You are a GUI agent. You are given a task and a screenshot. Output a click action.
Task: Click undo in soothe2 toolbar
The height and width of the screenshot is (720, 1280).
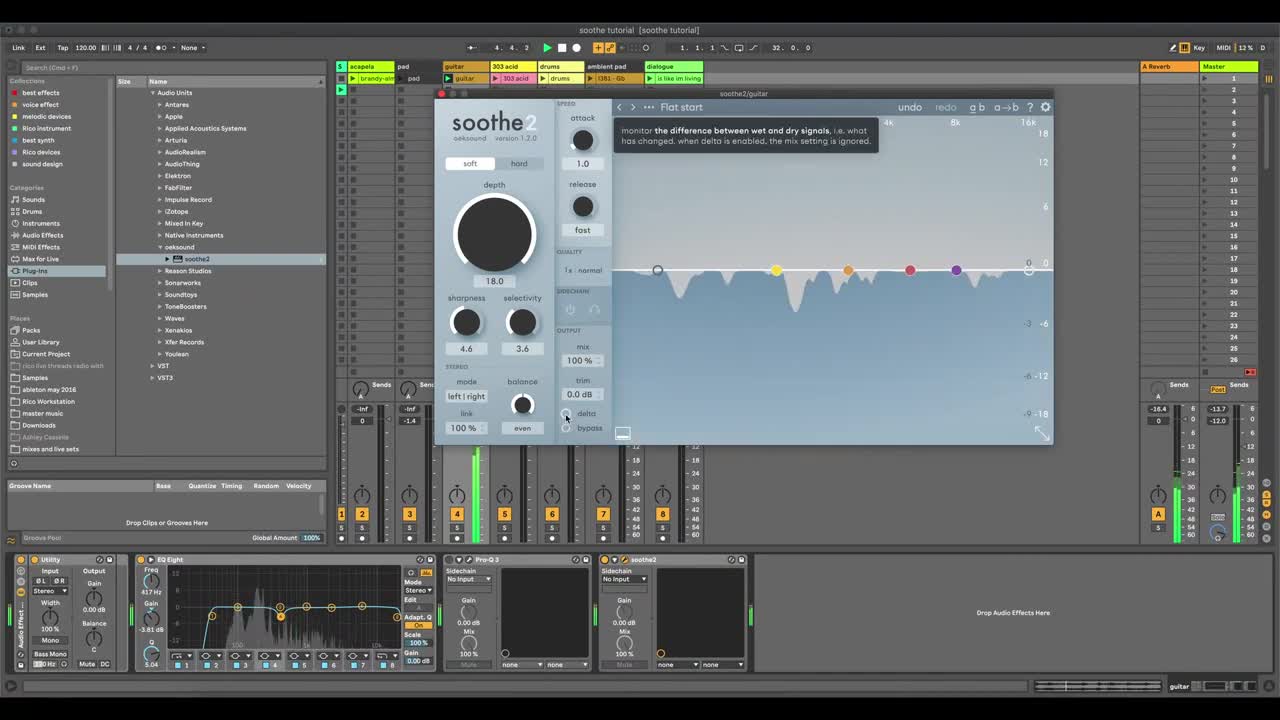pos(910,107)
